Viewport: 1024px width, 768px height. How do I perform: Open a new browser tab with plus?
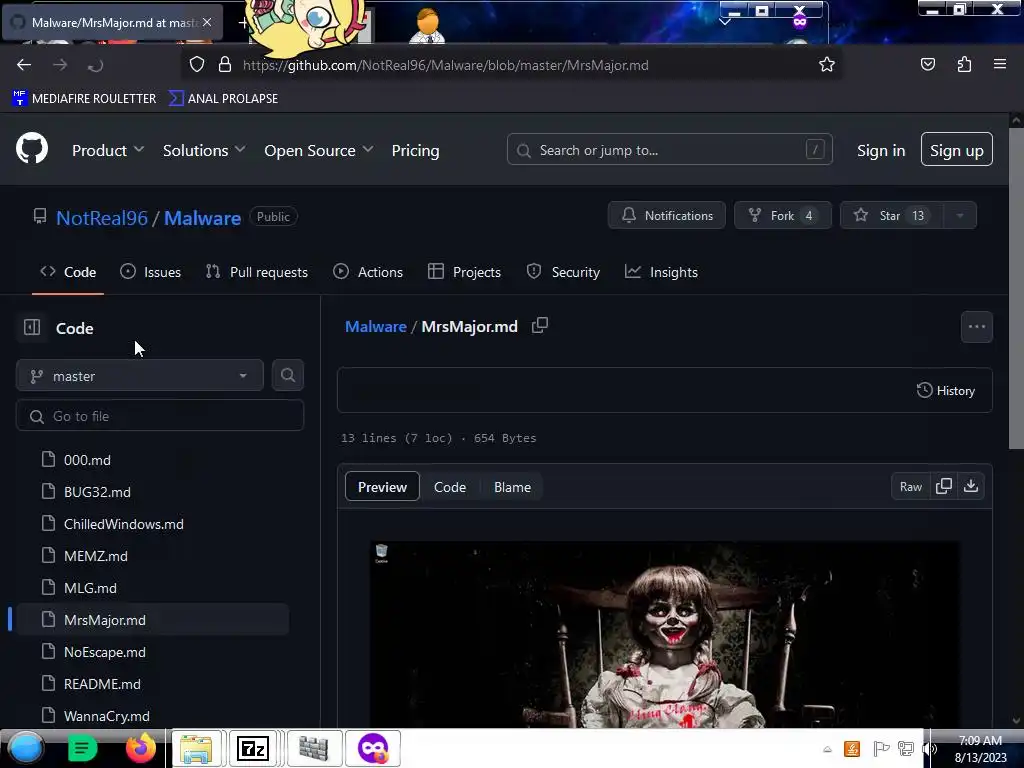[242, 23]
